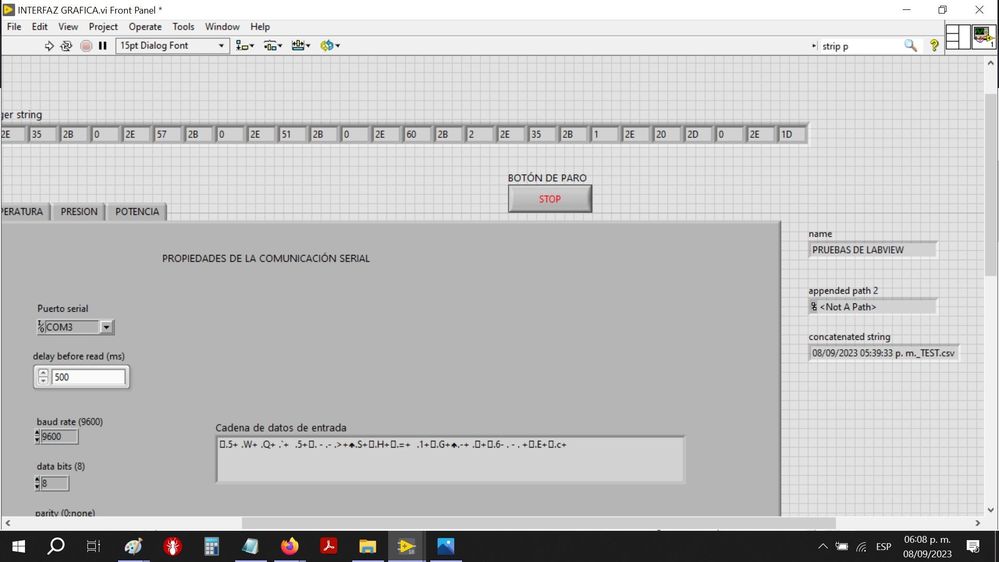Open Firefox from the taskbar
999x562 pixels.
(x=289, y=546)
